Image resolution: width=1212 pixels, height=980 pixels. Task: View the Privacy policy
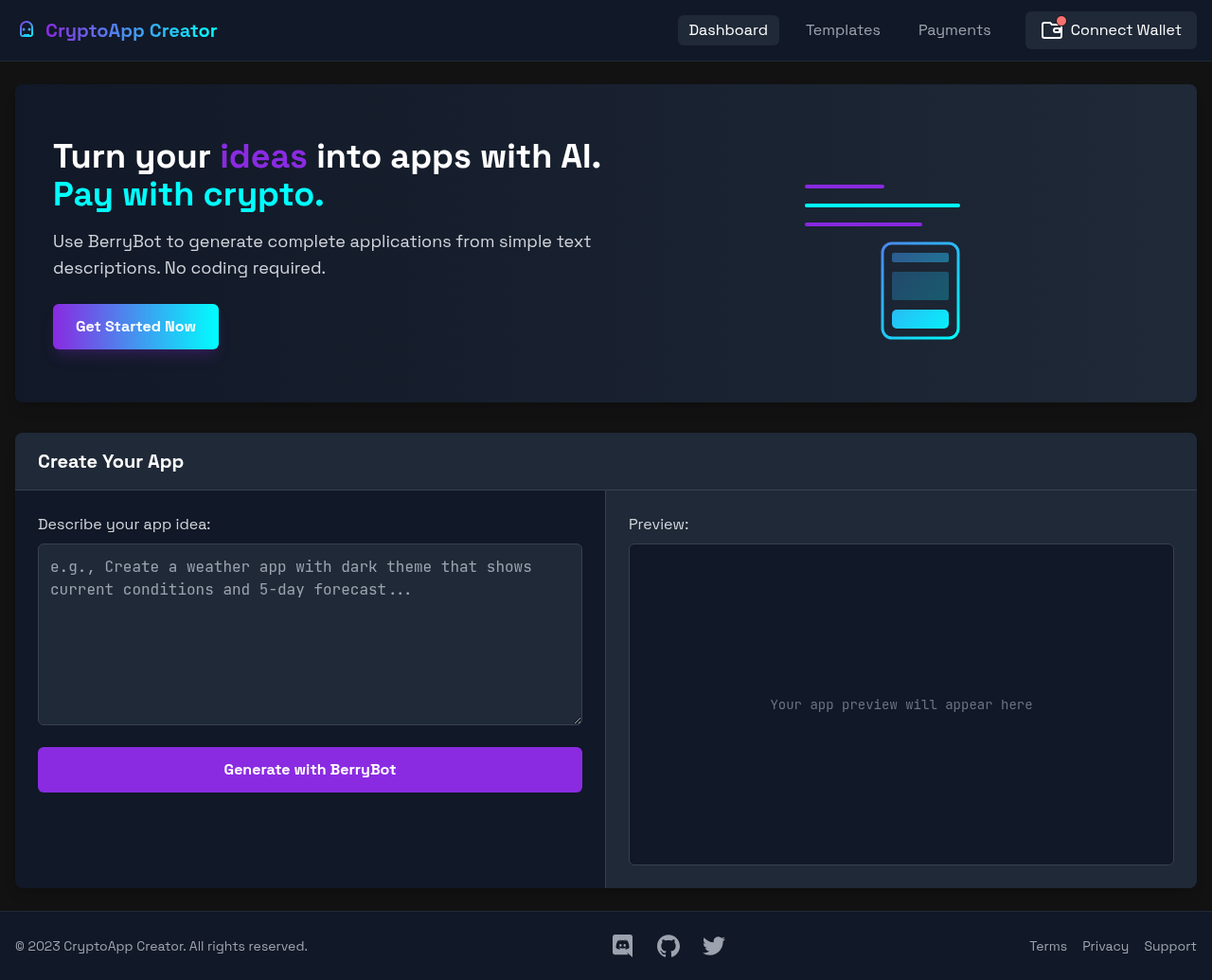click(1105, 945)
